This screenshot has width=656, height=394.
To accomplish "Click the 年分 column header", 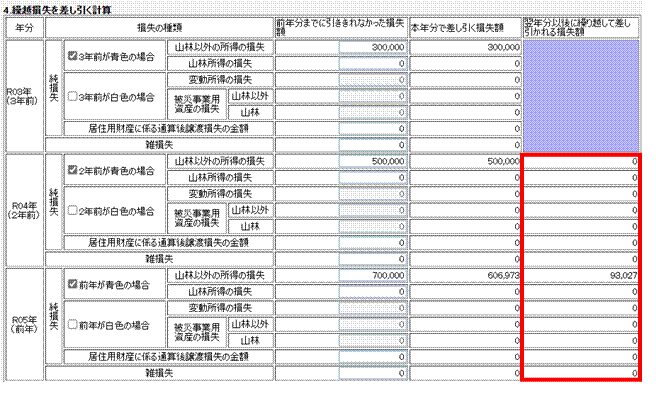I will coord(24,28).
